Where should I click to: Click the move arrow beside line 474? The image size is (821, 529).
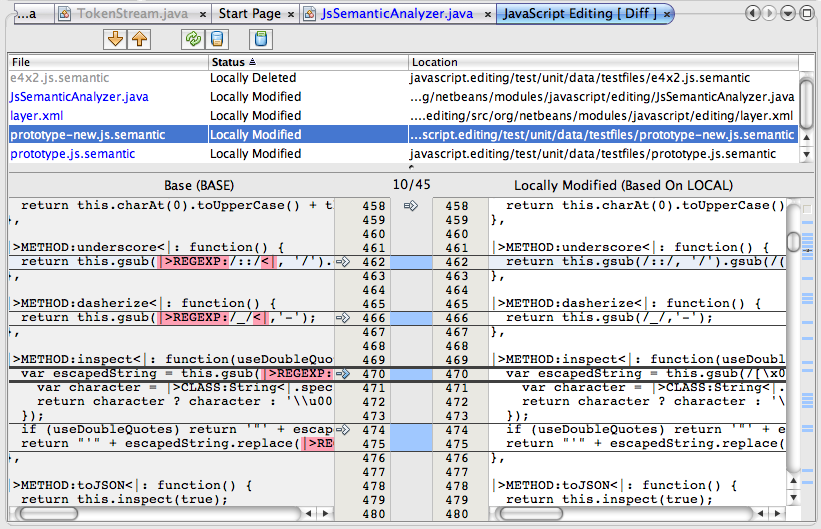[342, 429]
